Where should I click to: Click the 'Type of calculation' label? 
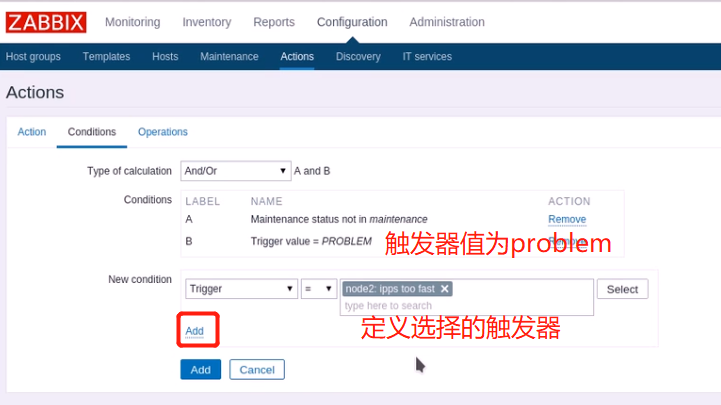pyautogui.click(x=129, y=171)
